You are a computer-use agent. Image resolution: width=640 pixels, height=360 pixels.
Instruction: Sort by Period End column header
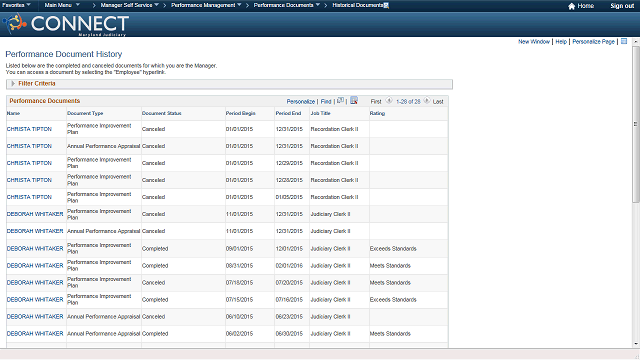coord(288,113)
